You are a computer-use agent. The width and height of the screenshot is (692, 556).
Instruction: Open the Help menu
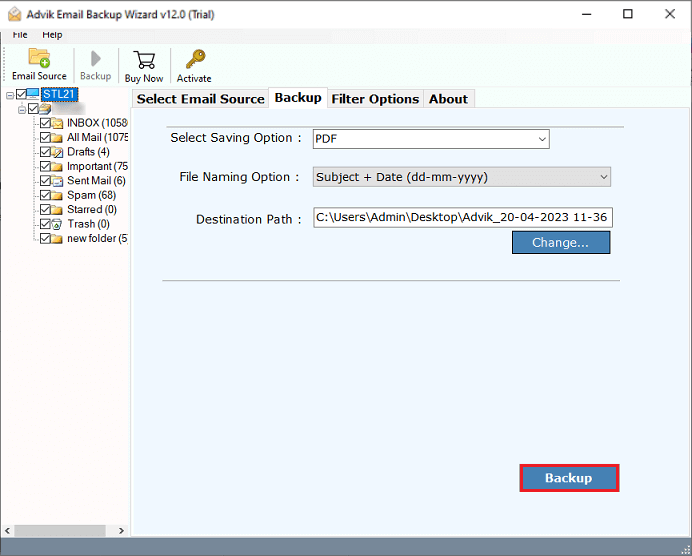pyautogui.click(x=52, y=34)
